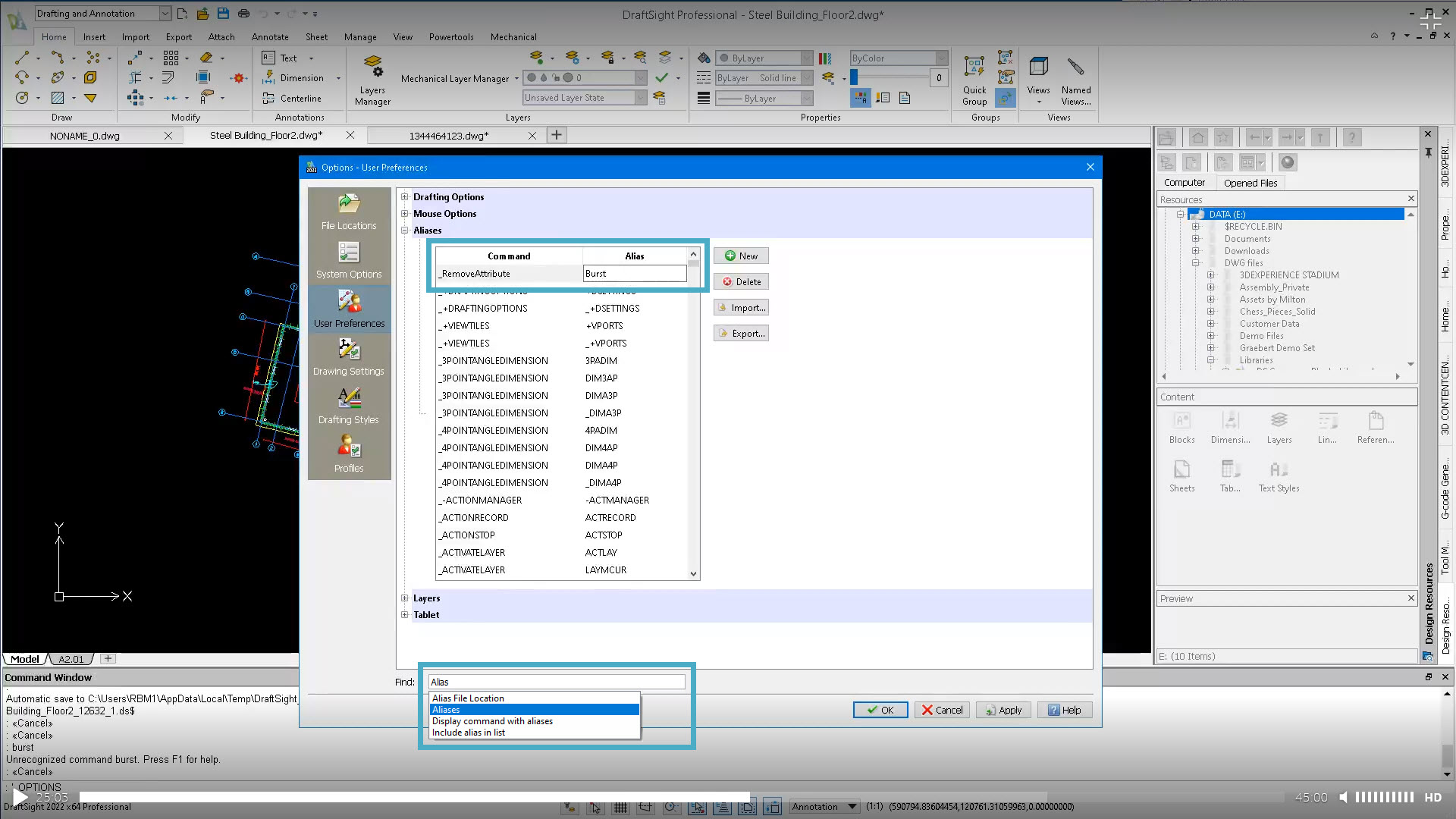Toggle snap mode in the status bar
Viewport: 1456px width, 819px height.
tap(595, 807)
